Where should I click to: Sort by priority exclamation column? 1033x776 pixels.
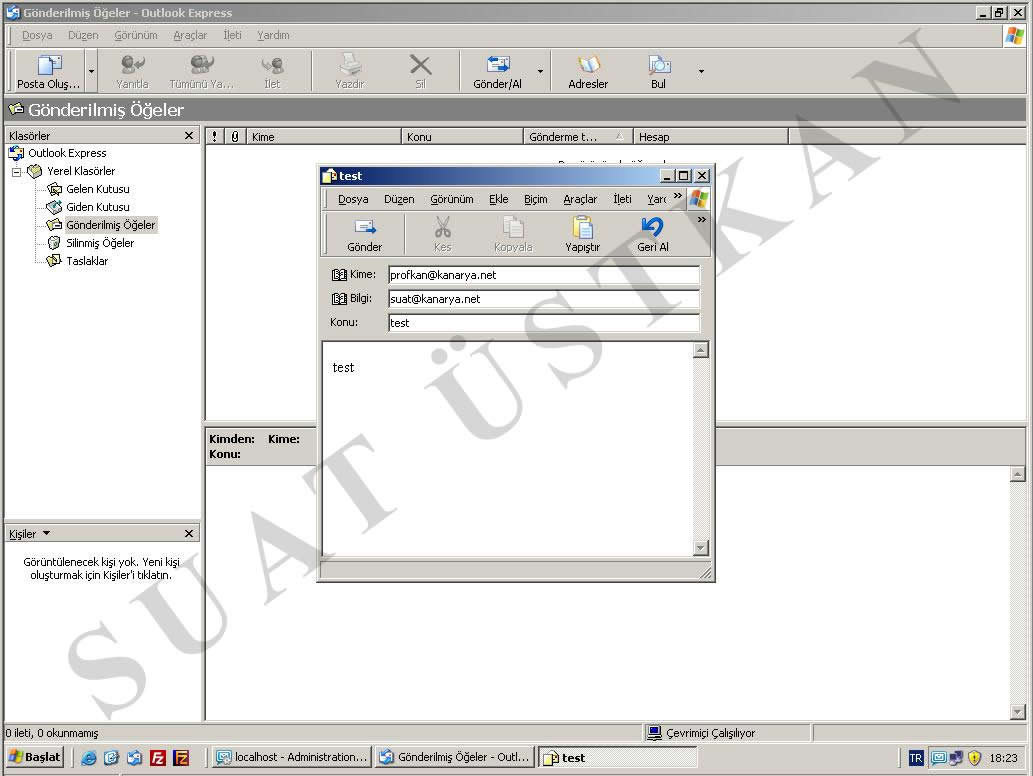215,136
